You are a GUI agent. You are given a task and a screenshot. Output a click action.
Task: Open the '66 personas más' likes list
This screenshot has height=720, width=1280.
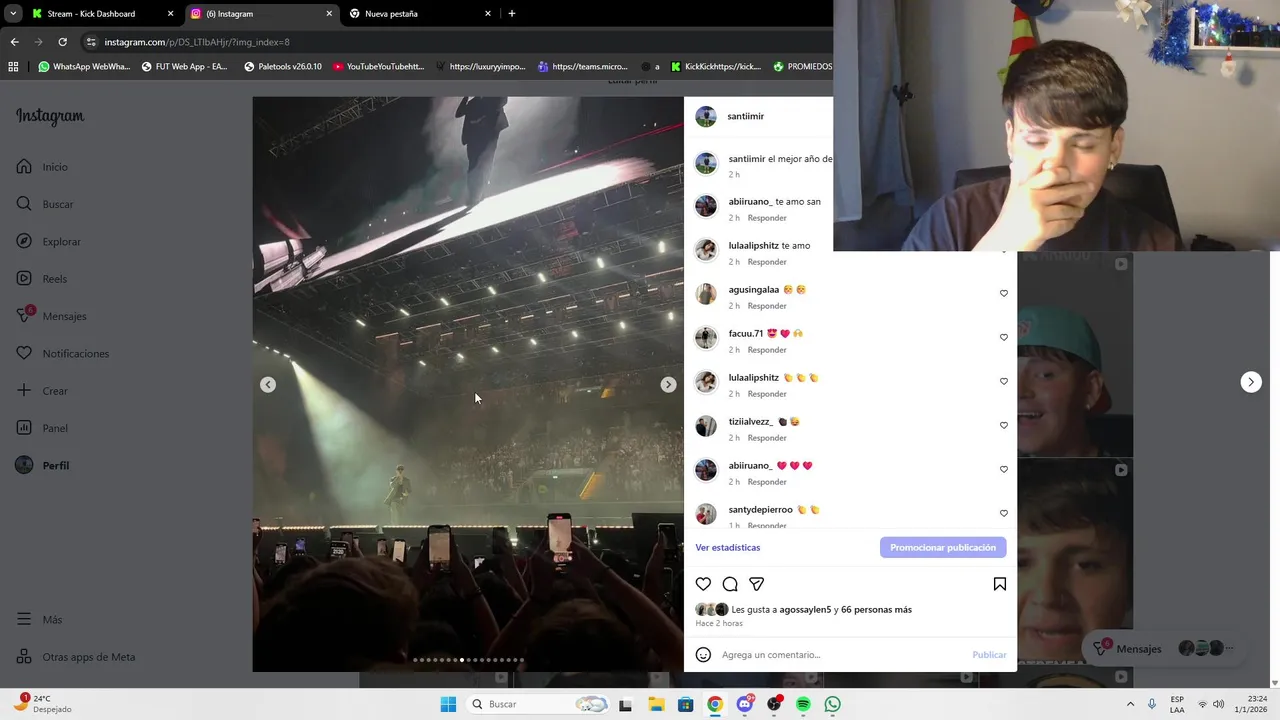click(876, 610)
